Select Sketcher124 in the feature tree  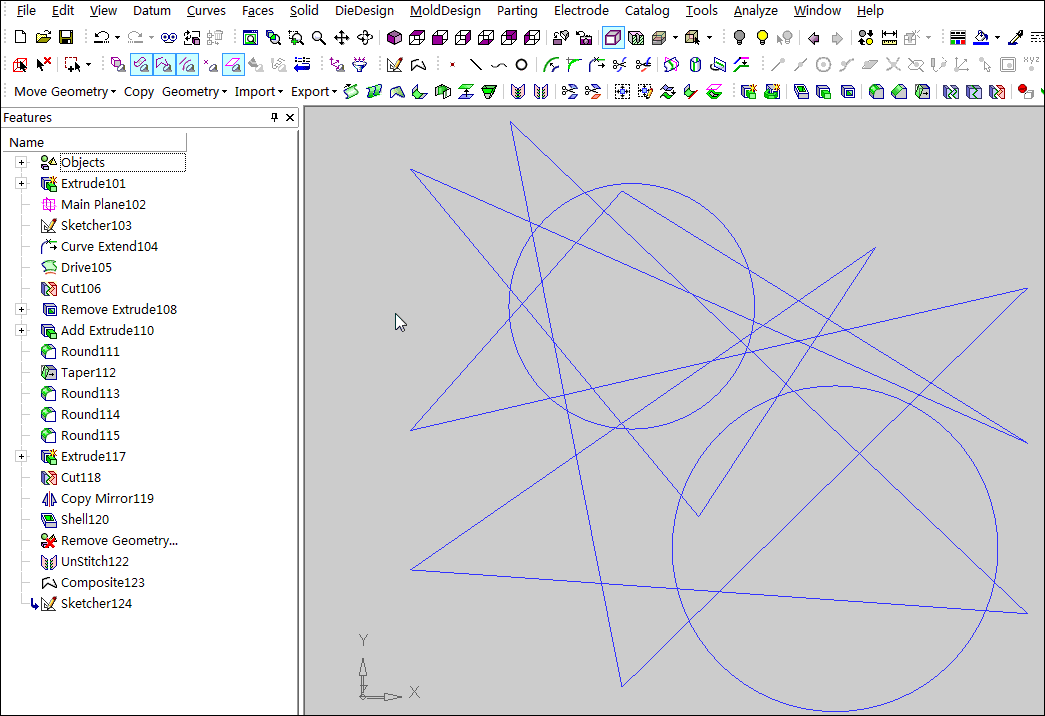(96, 604)
